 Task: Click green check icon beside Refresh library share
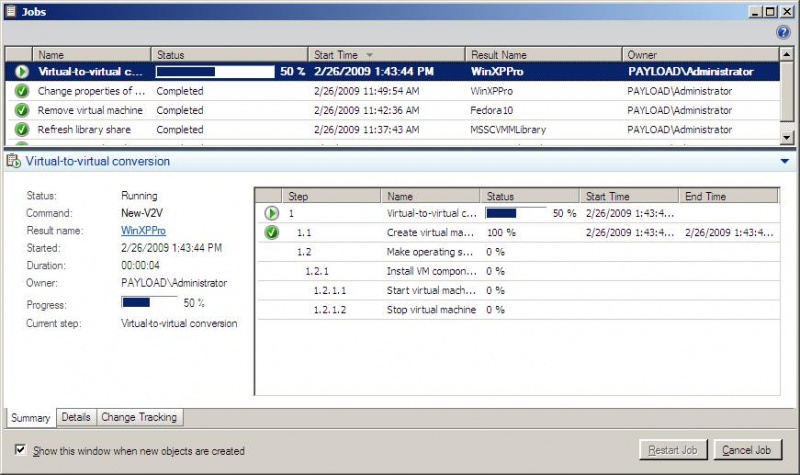[x=21, y=129]
